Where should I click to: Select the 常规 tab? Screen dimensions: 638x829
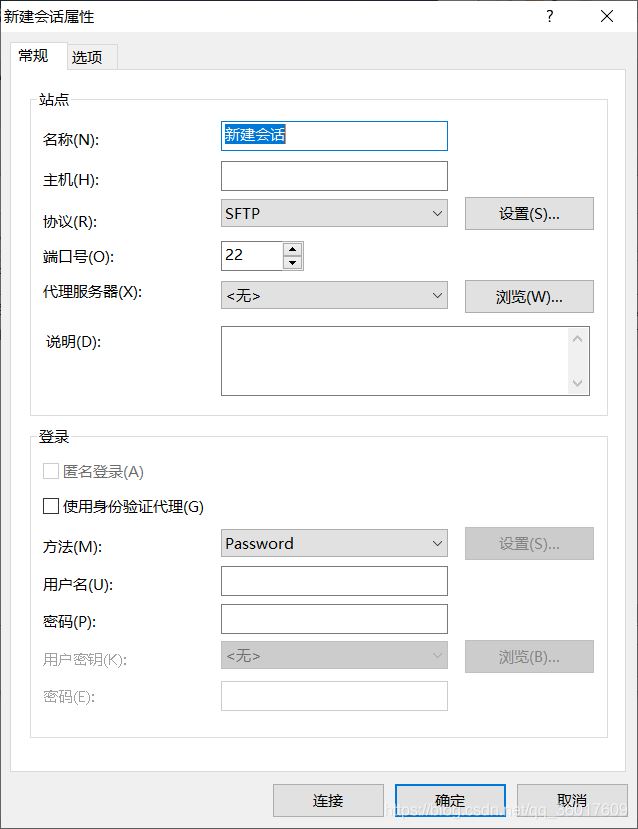coord(33,56)
